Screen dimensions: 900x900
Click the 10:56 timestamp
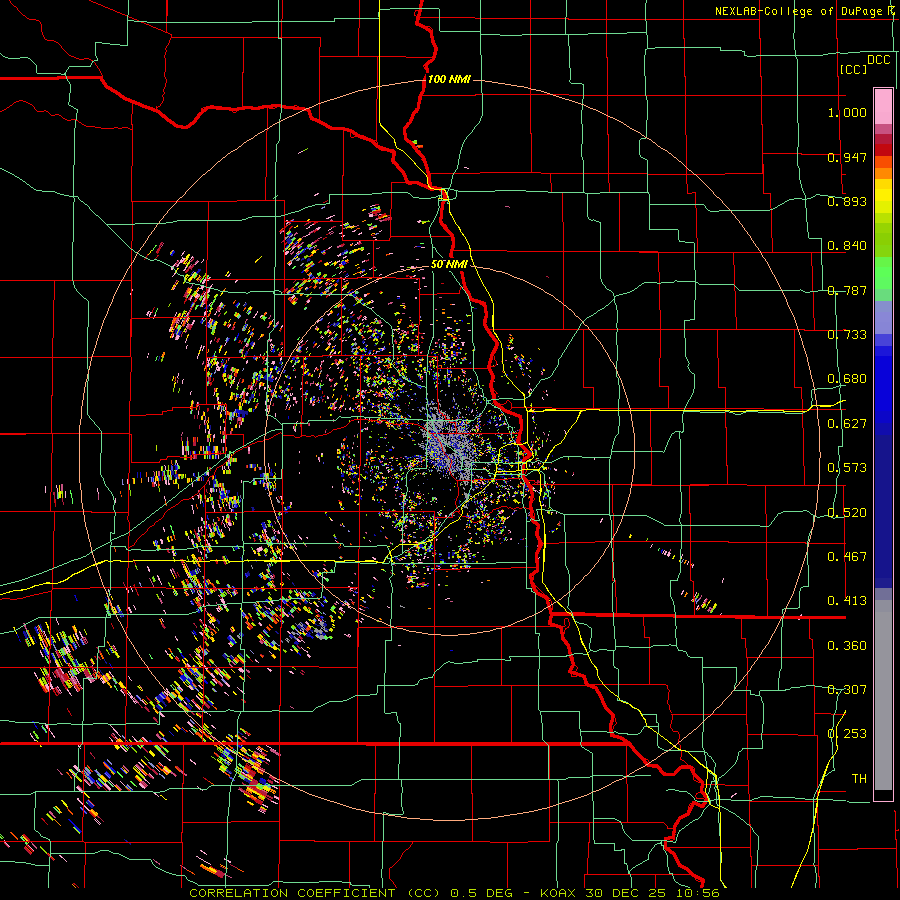(697, 893)
